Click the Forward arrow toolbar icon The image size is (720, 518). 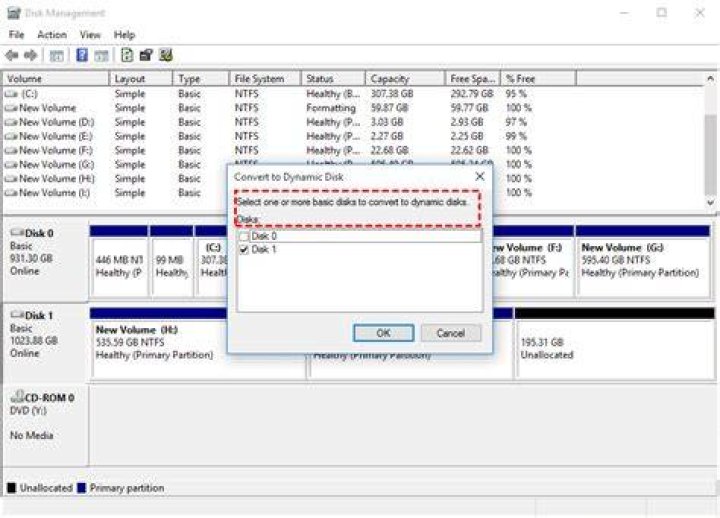click(x=30, y=56)
